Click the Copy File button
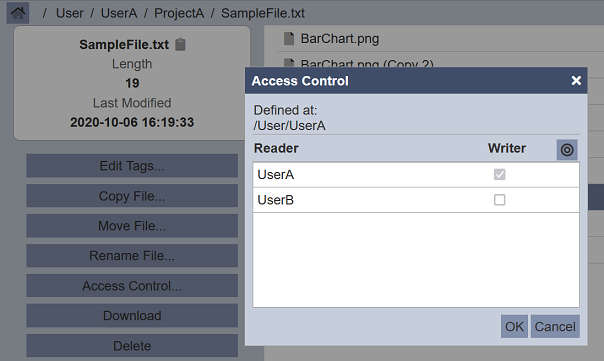The image size is (604, 361). pyautogui.click(x=132, y=196)
